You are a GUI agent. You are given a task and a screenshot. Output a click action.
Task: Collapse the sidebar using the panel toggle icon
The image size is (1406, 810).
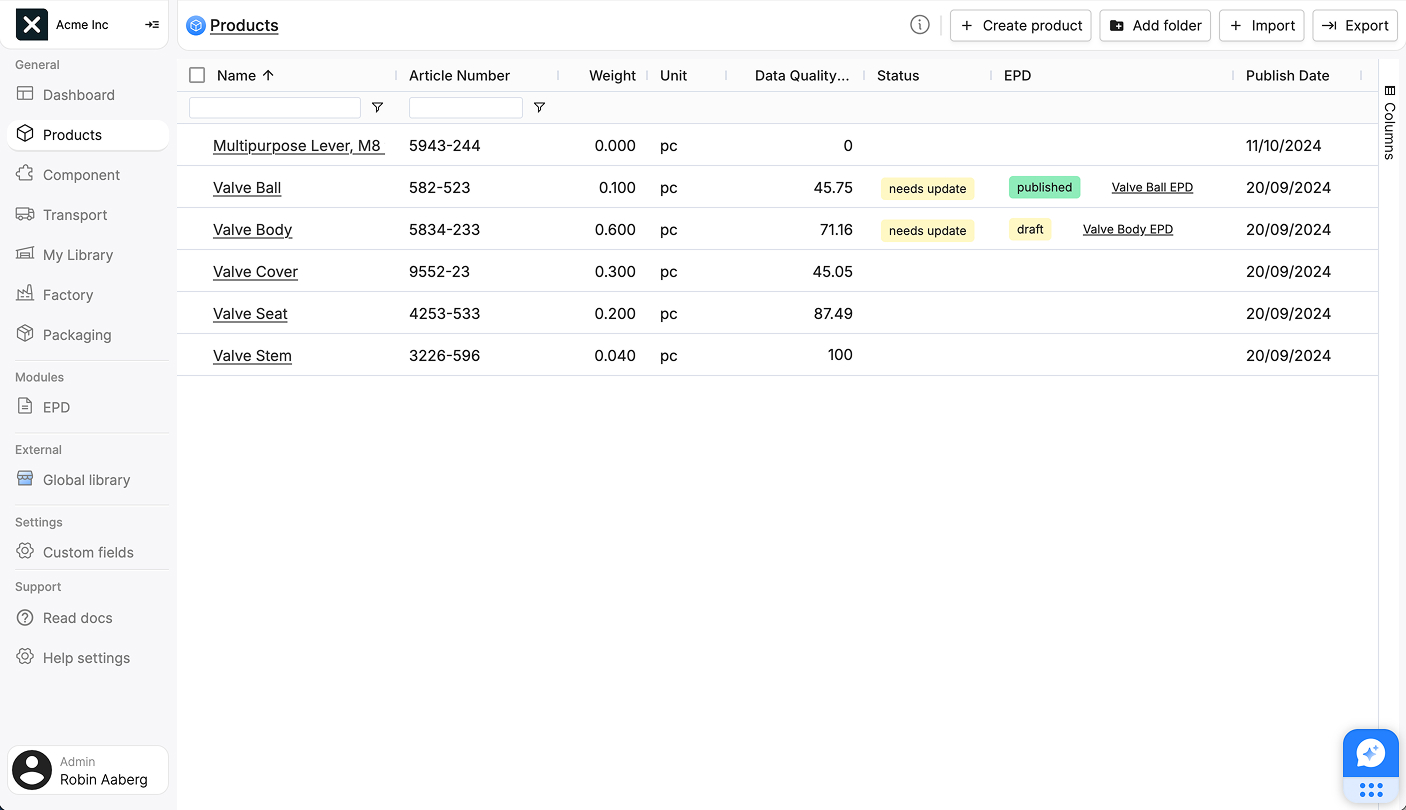pos(152,24)
